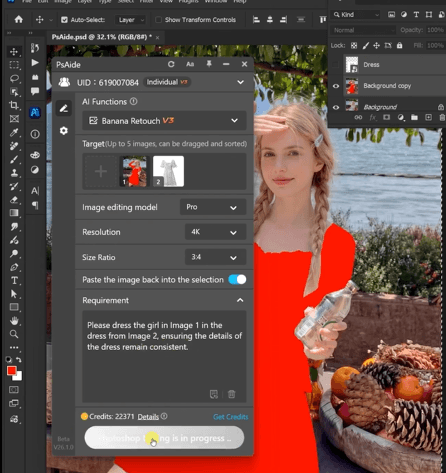The width and height of the screenshot is (446, 473).
Task: Open the Get Credits link
Action: click(x=230, y=417)
